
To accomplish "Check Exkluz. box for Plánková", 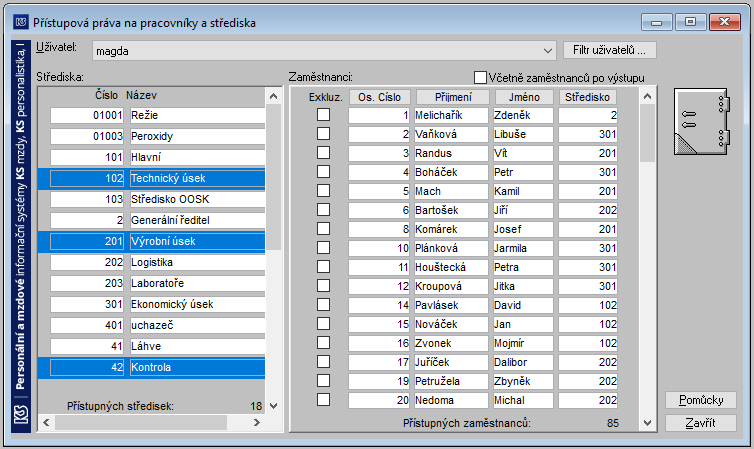I will coord(324,248).
